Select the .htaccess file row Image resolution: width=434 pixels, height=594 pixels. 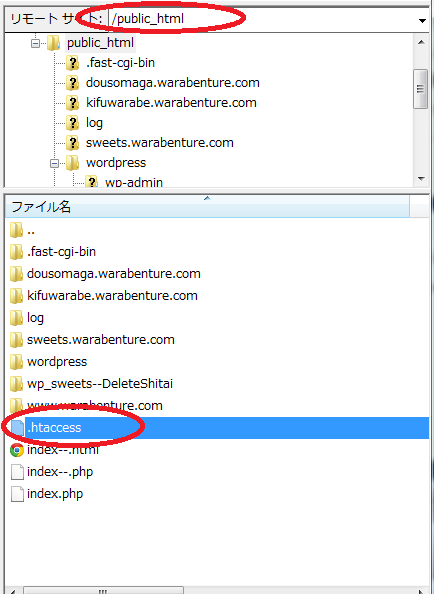click(217, 428)
